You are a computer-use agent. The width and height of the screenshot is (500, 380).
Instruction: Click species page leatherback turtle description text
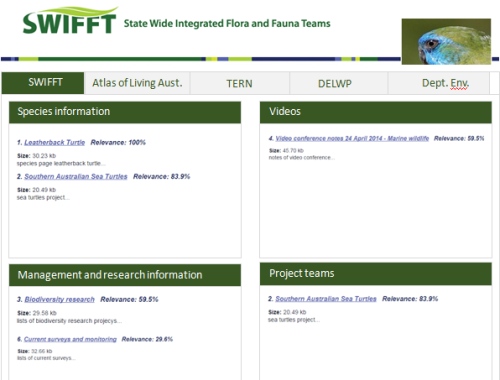(61, 163)
